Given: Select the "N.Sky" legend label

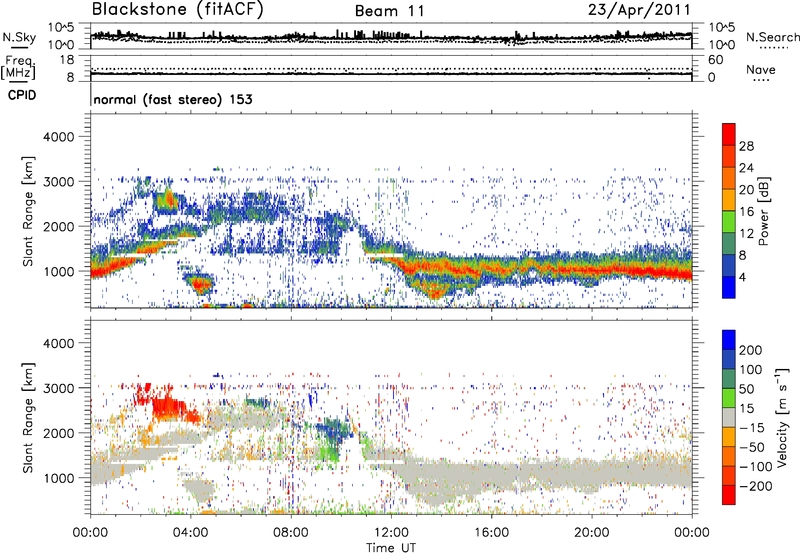Looking at the screenshot, I should tap(19, 37).
